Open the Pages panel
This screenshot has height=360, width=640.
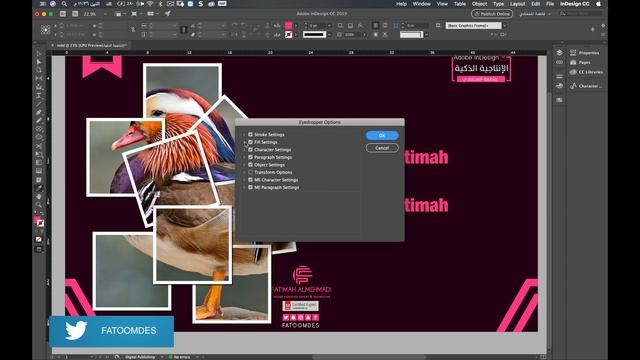click(580, 62)
